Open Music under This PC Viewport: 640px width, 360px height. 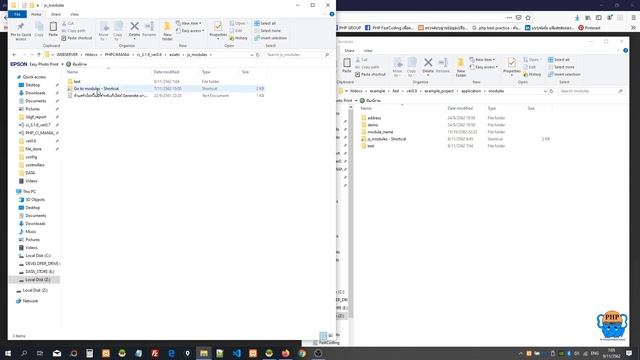tap(31, 231)
